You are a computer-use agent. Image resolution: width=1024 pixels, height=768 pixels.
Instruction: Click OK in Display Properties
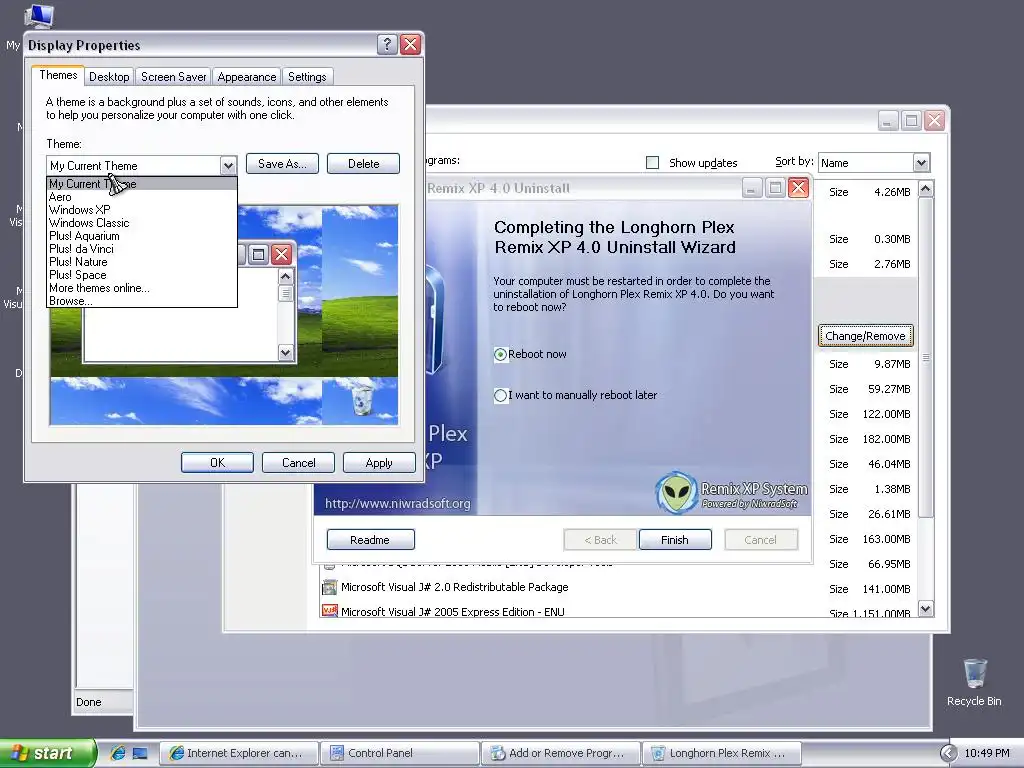click(x=217, y=462)
